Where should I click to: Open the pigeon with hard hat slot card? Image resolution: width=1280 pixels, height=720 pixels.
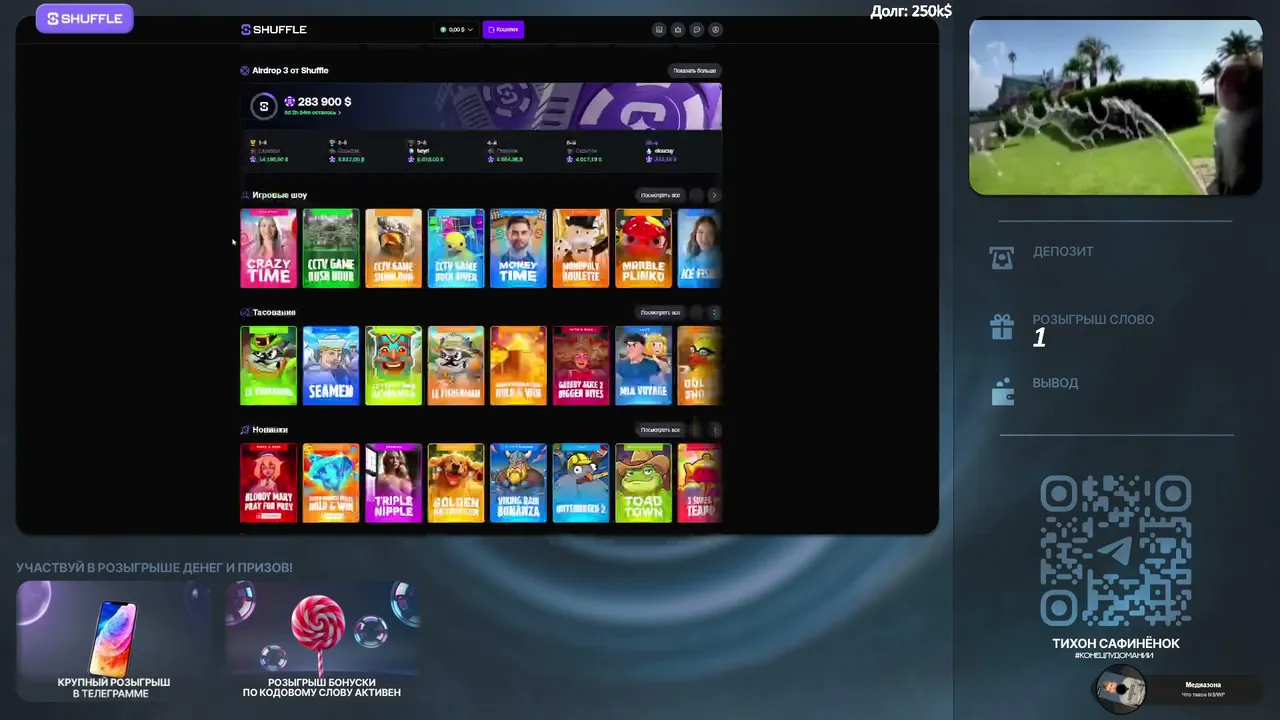581,483
